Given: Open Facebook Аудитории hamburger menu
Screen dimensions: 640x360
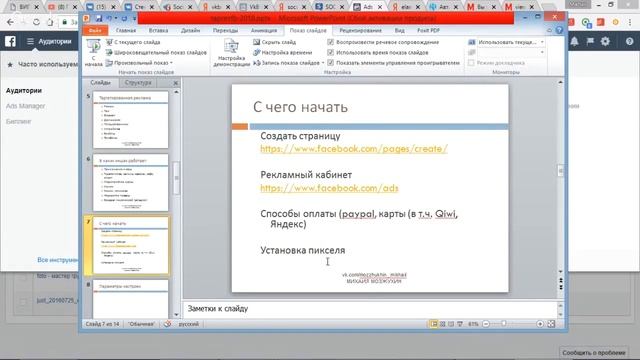Looking at the screenshot, I should pyautogui.click(x=30, y=41).
